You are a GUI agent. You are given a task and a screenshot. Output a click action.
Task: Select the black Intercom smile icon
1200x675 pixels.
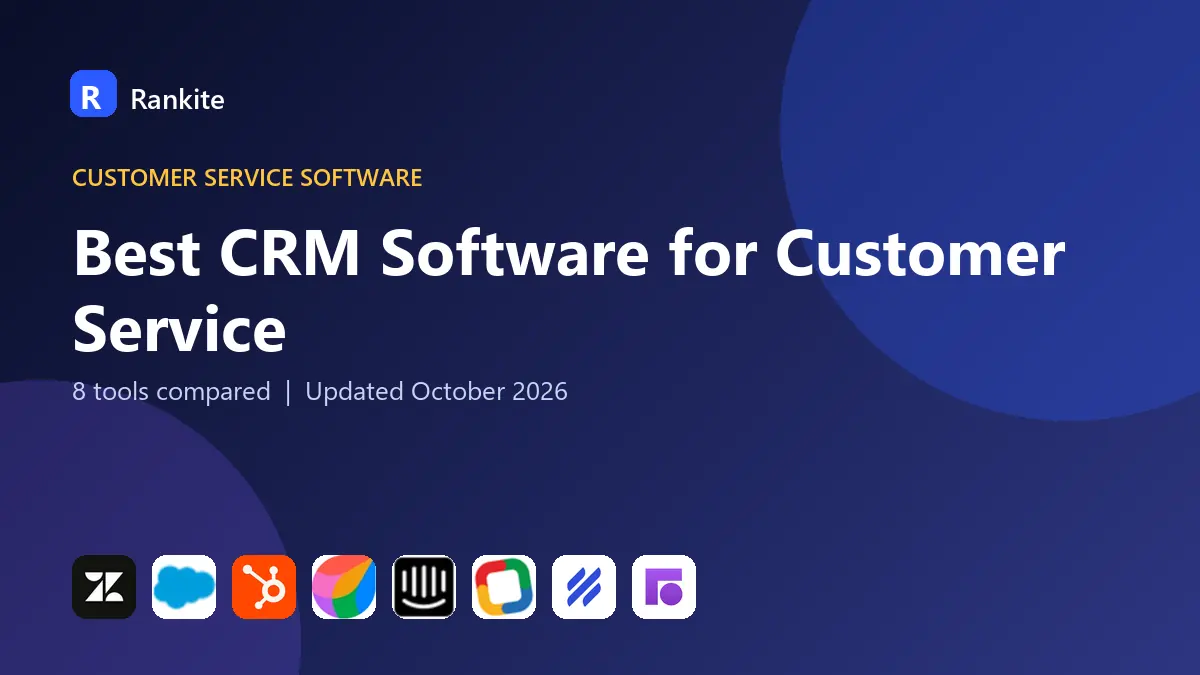[x=424, y=587]
